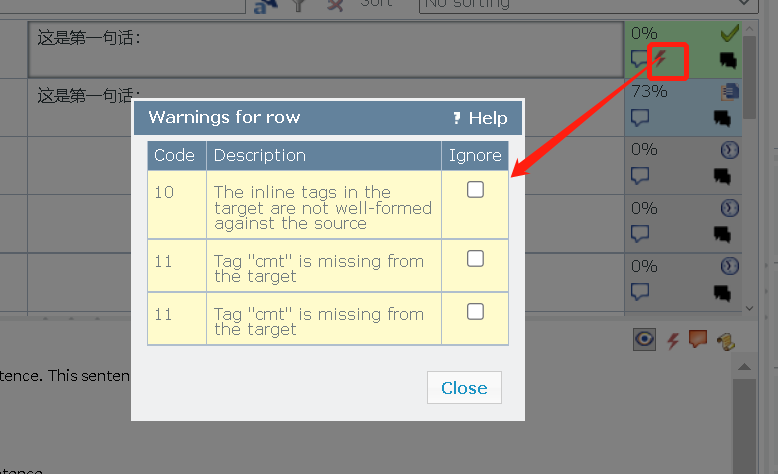Click the document icon next to 73%
The height and width of the screenshot is (474, 778).
(x=730, y=92)
